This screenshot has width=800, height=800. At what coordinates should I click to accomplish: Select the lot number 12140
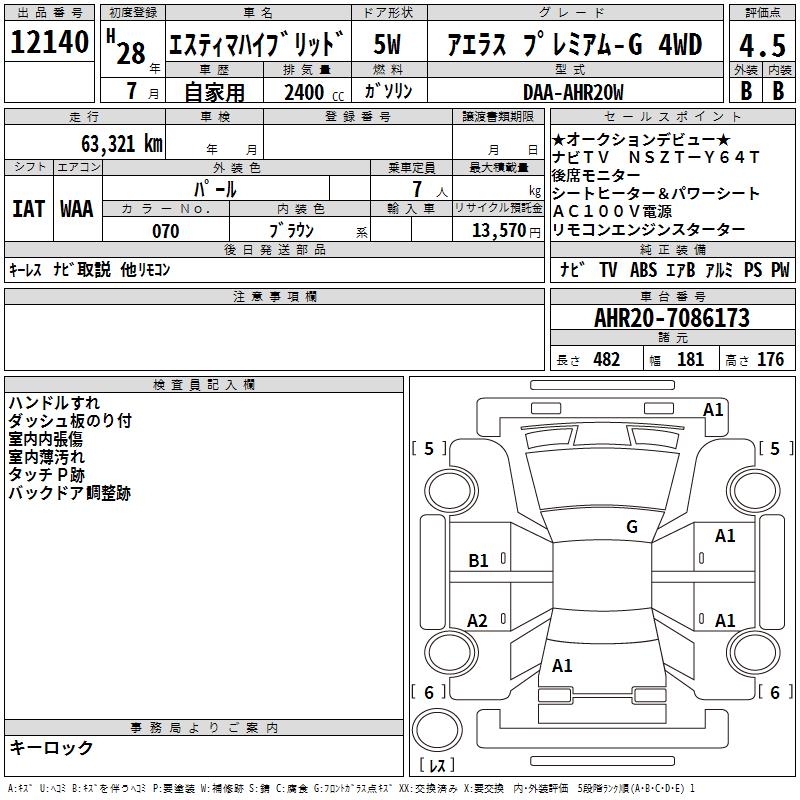click(50, 43)
